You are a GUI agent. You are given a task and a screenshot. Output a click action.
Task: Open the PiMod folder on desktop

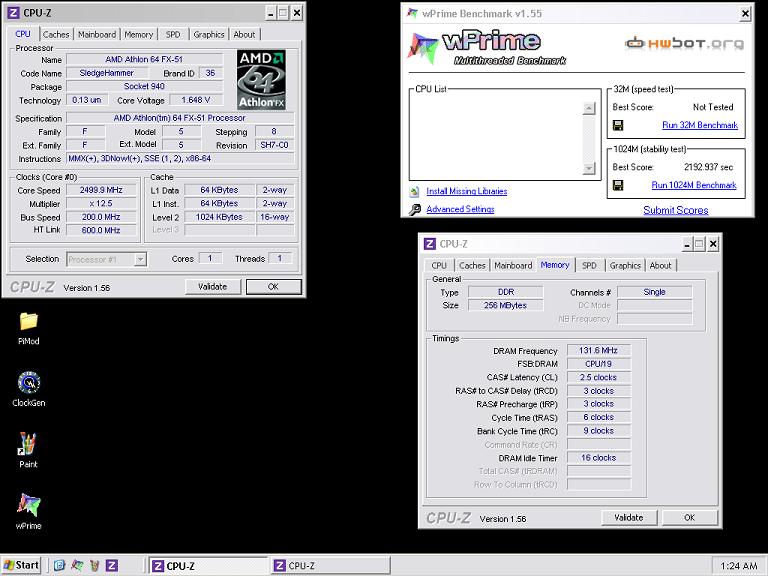click(x=28, y=328)
